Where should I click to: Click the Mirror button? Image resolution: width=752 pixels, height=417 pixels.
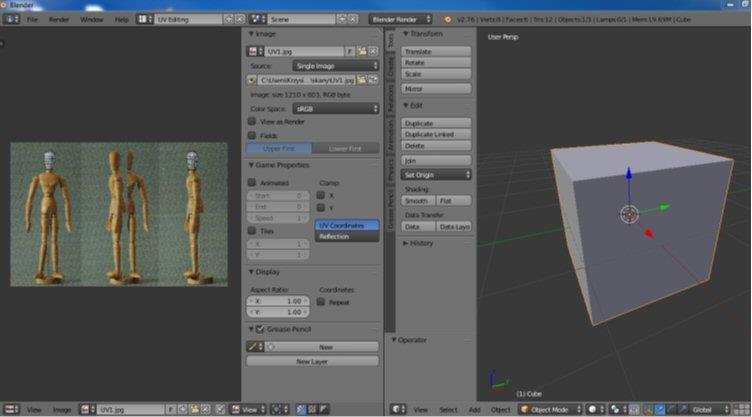pos(436,89)
